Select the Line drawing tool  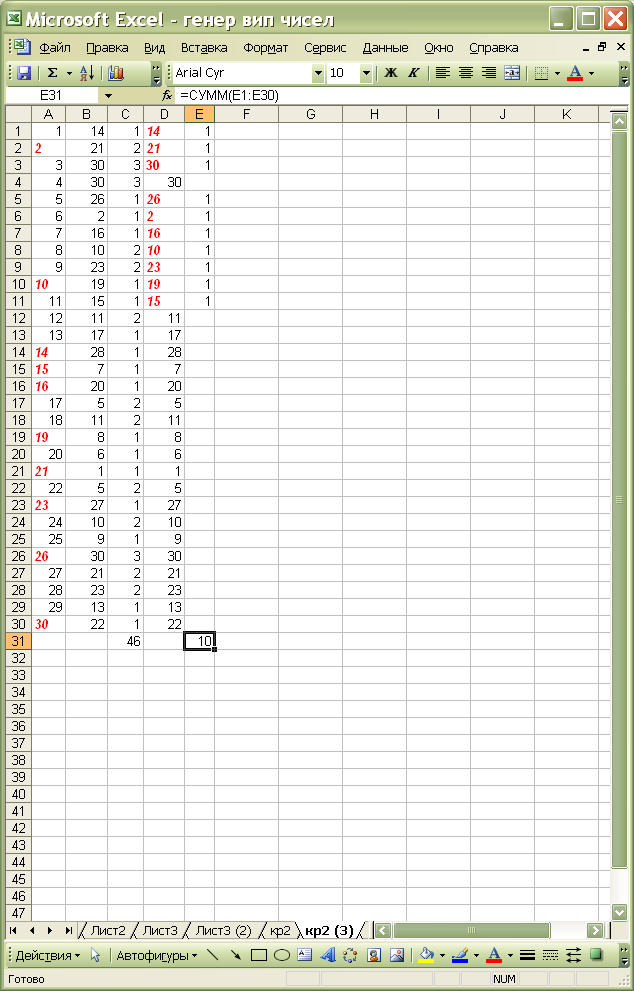point(212,955)
